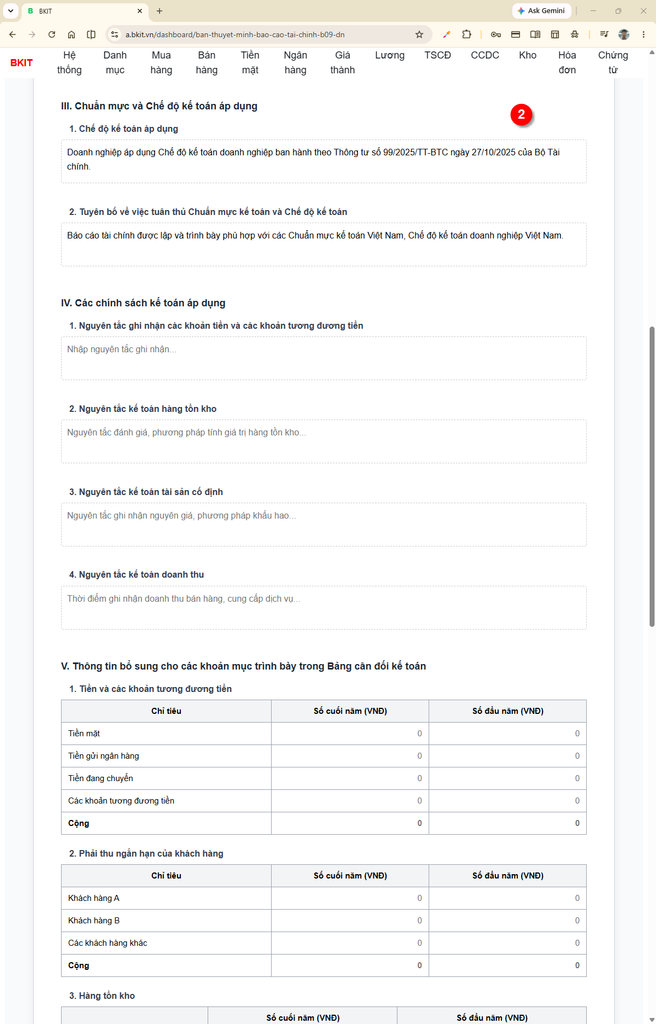Click the Ask Gemini button
Screen dimensions: 656x1024
pos(542,11)
